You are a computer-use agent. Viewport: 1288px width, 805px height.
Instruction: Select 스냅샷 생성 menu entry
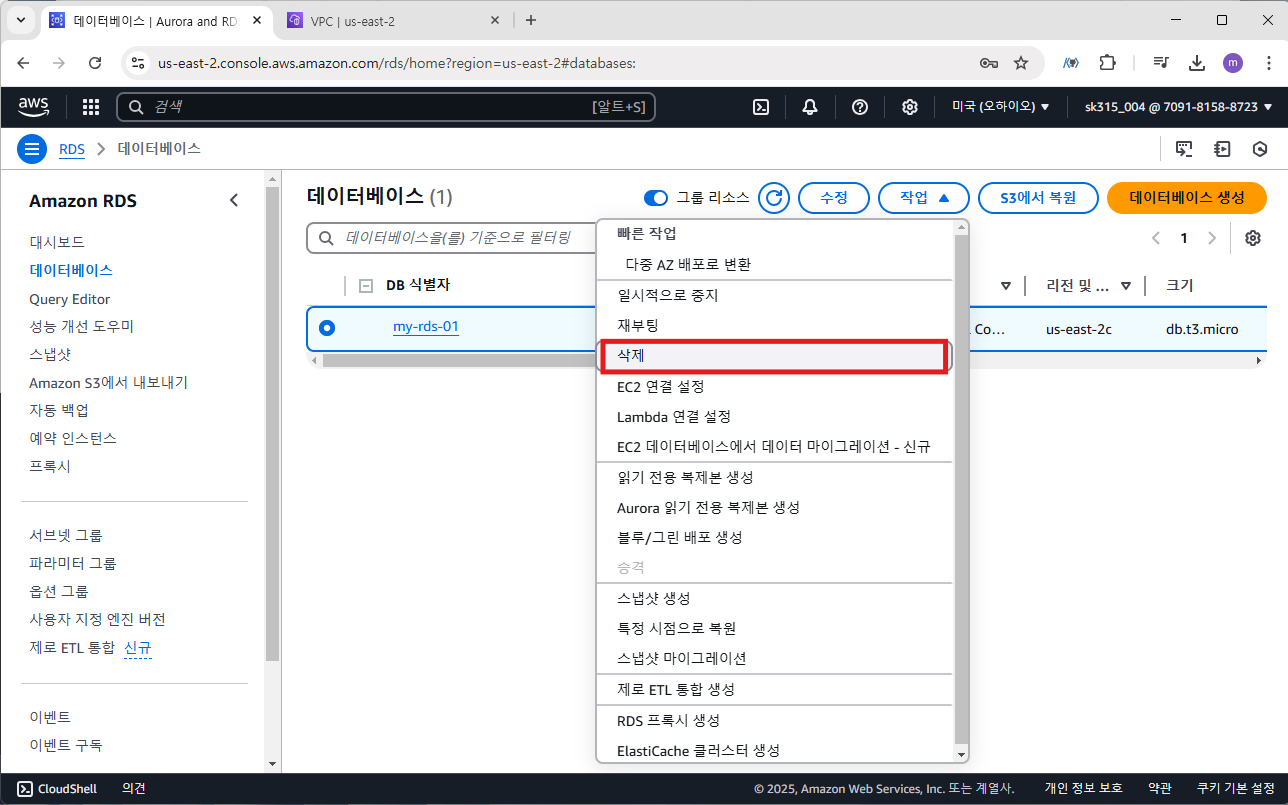776,598
